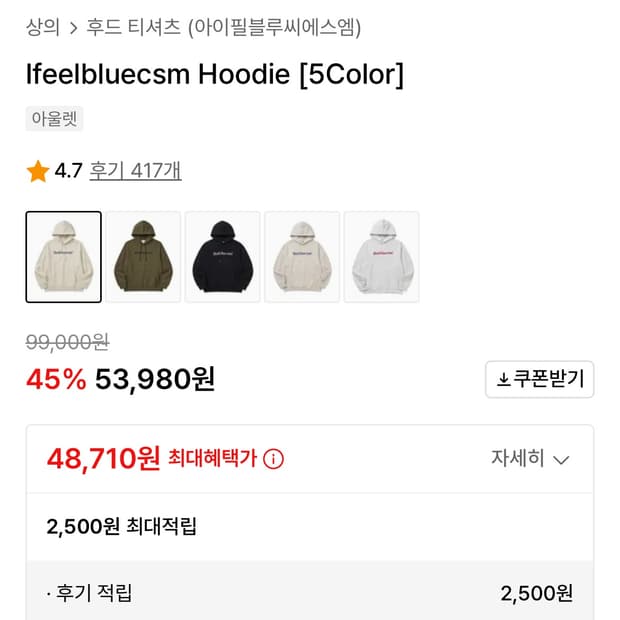Open the 후기 417개 reviews link
Viewport: 620px width, 620px height.
coord(135,171)
